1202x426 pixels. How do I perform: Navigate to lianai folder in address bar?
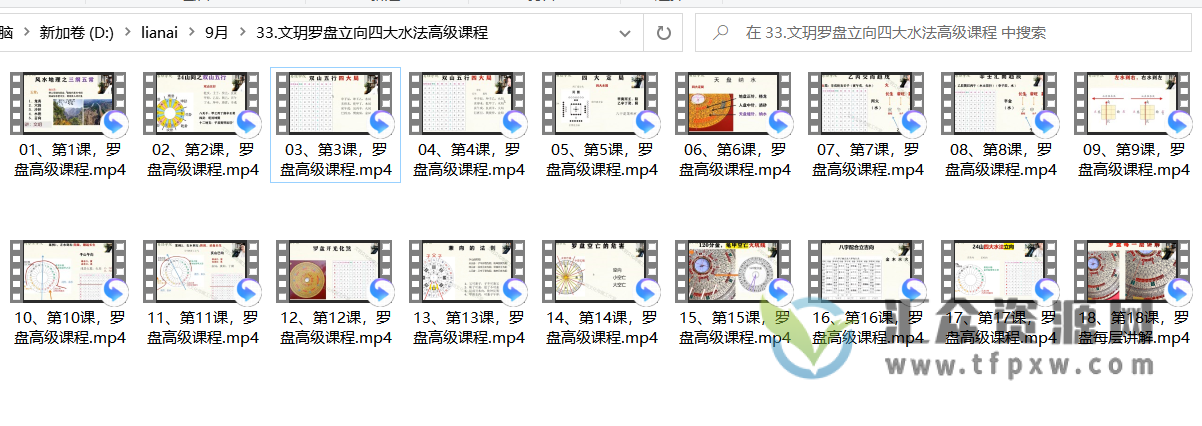[x=159, y=33]
